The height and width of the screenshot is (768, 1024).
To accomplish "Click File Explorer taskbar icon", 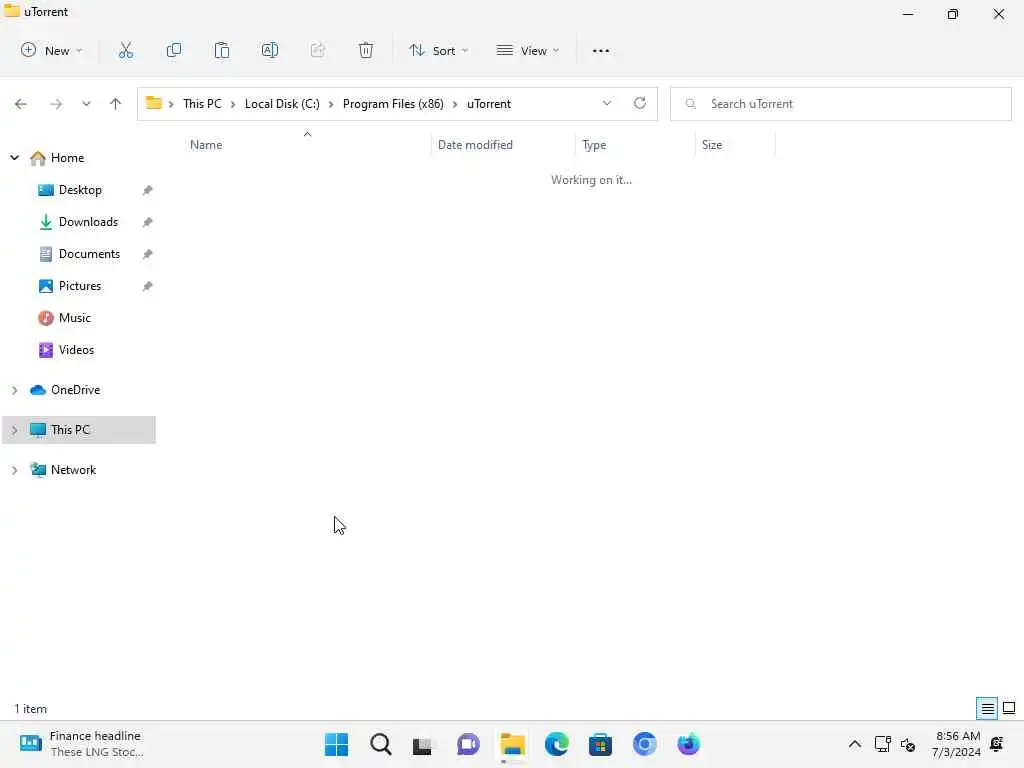I will point(513,744).
